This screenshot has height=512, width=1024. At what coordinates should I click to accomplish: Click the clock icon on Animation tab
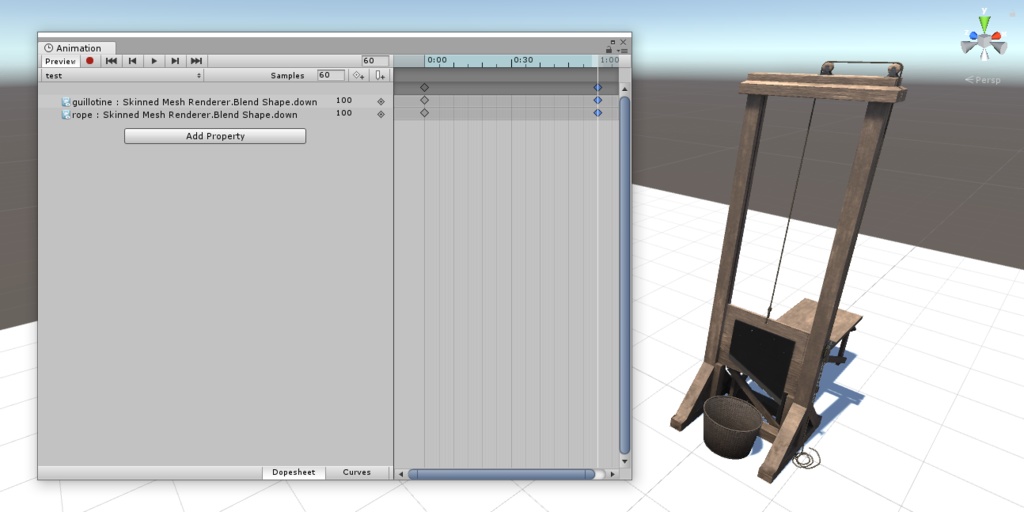[48, 48]
